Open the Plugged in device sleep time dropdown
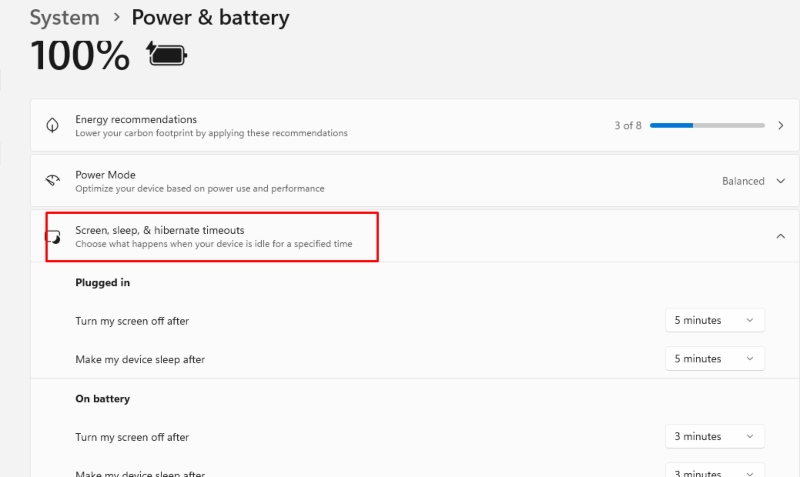Image resolution: width=800 pixels, height=477 pixels. click(x=715, y=359)
